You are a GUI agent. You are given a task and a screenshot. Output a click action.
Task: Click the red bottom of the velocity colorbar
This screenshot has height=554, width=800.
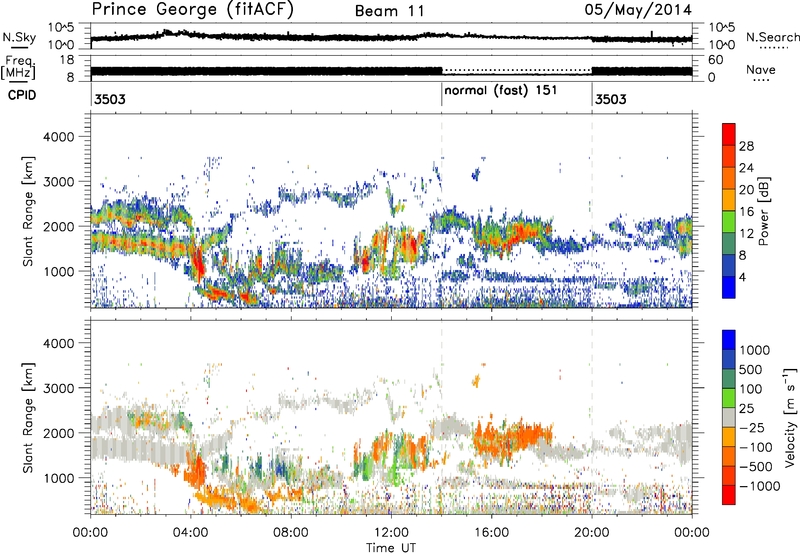click(729, 495)
